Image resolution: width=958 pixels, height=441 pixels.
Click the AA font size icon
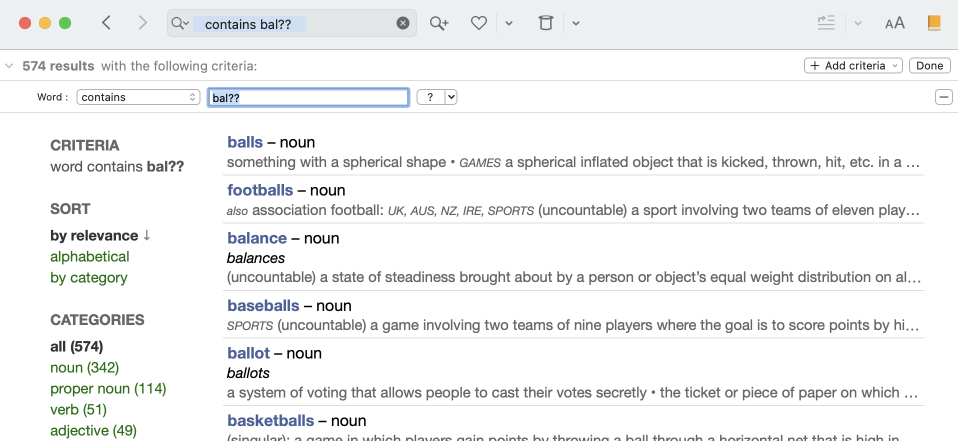[894, 23]
